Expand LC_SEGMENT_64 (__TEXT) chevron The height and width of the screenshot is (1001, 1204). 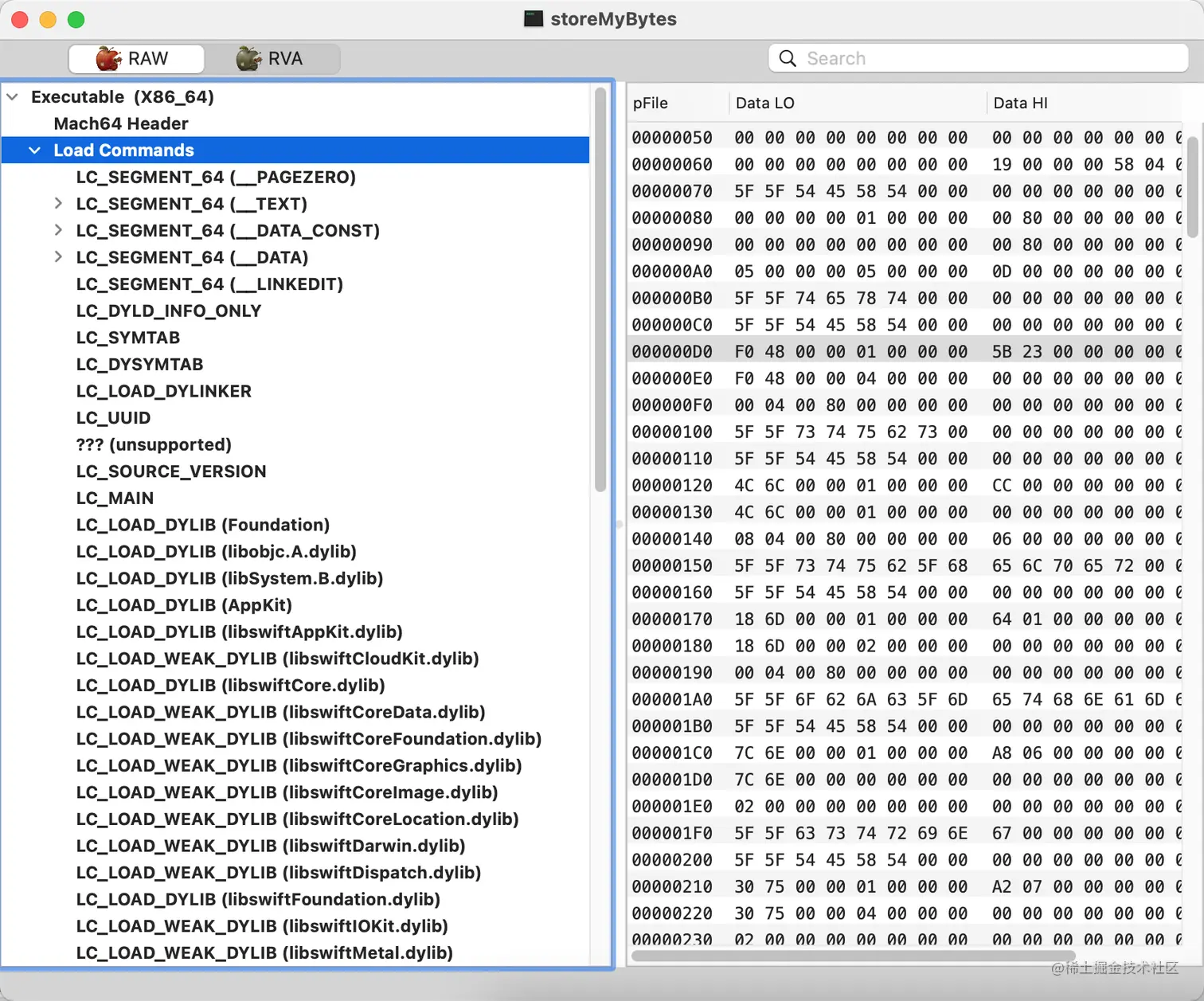tap(58, 204)
